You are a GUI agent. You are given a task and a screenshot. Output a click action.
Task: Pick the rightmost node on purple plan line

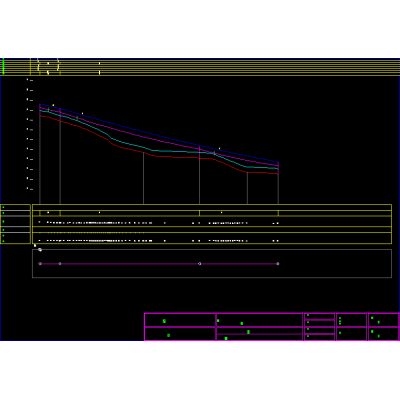pyautogui.click(x=278, y=264)
